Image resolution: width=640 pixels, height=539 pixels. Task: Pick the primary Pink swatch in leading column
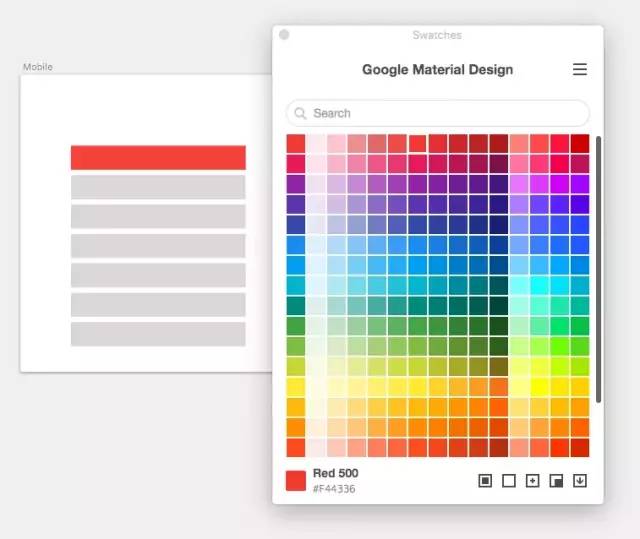pyautogui.click(x=296, y=164)
